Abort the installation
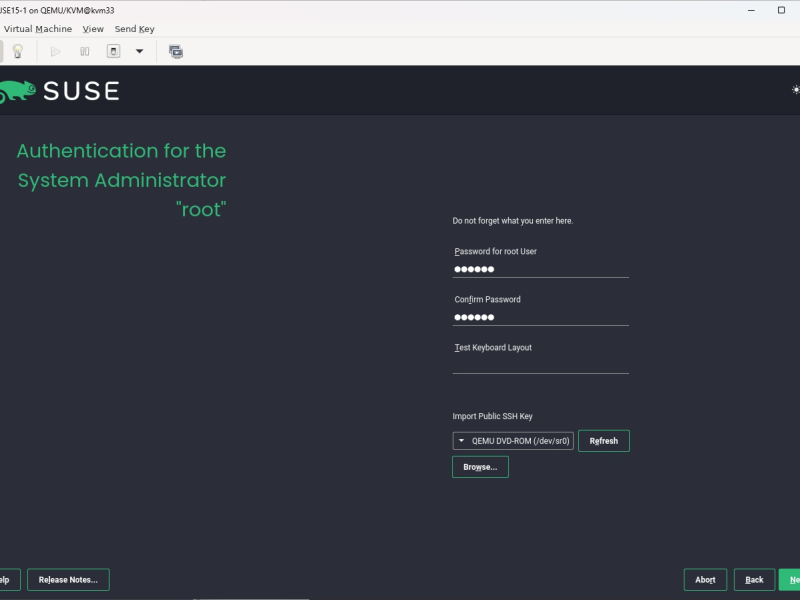Image resolution: width=800 pixels, height=600 pixels. point(705,580)
